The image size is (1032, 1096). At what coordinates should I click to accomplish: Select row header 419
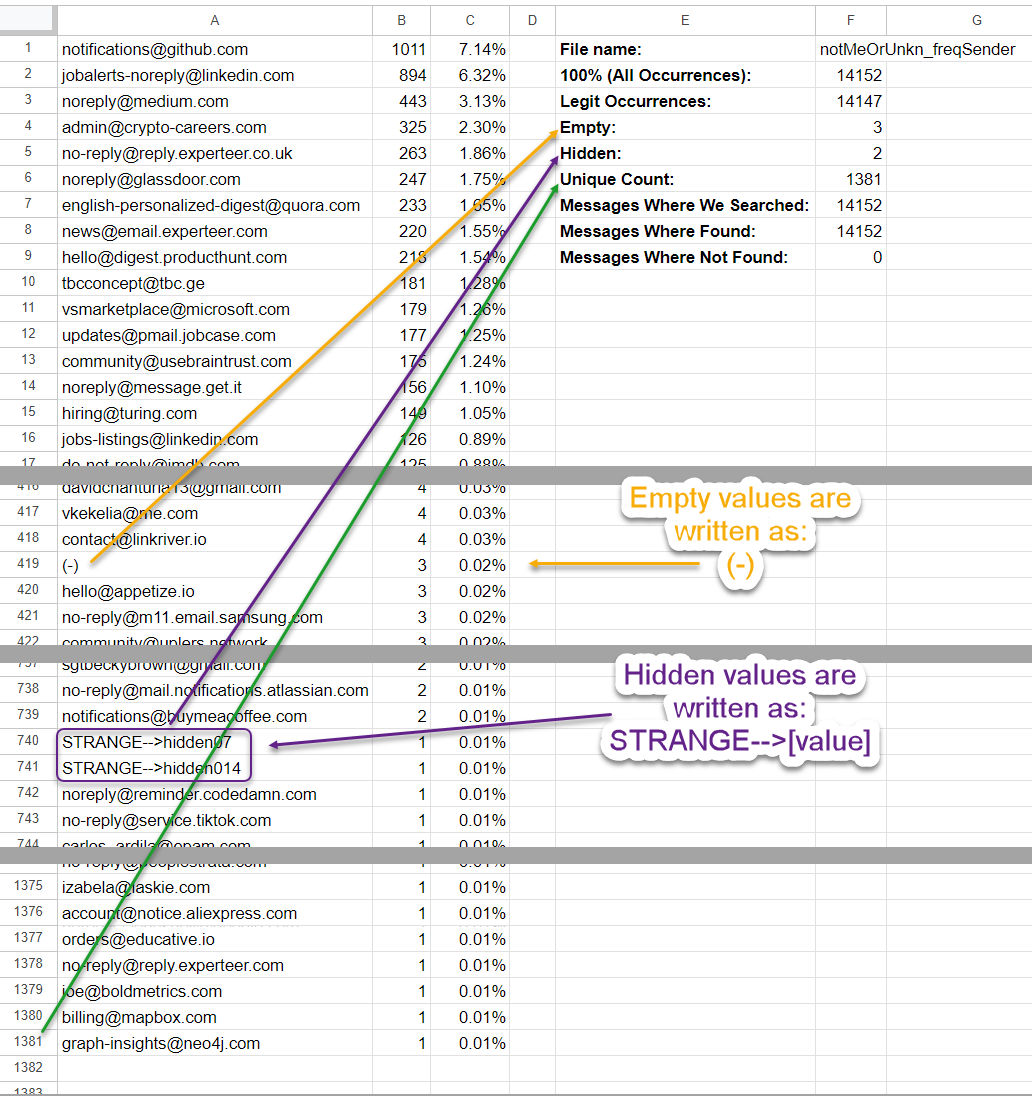click(28, 563)
